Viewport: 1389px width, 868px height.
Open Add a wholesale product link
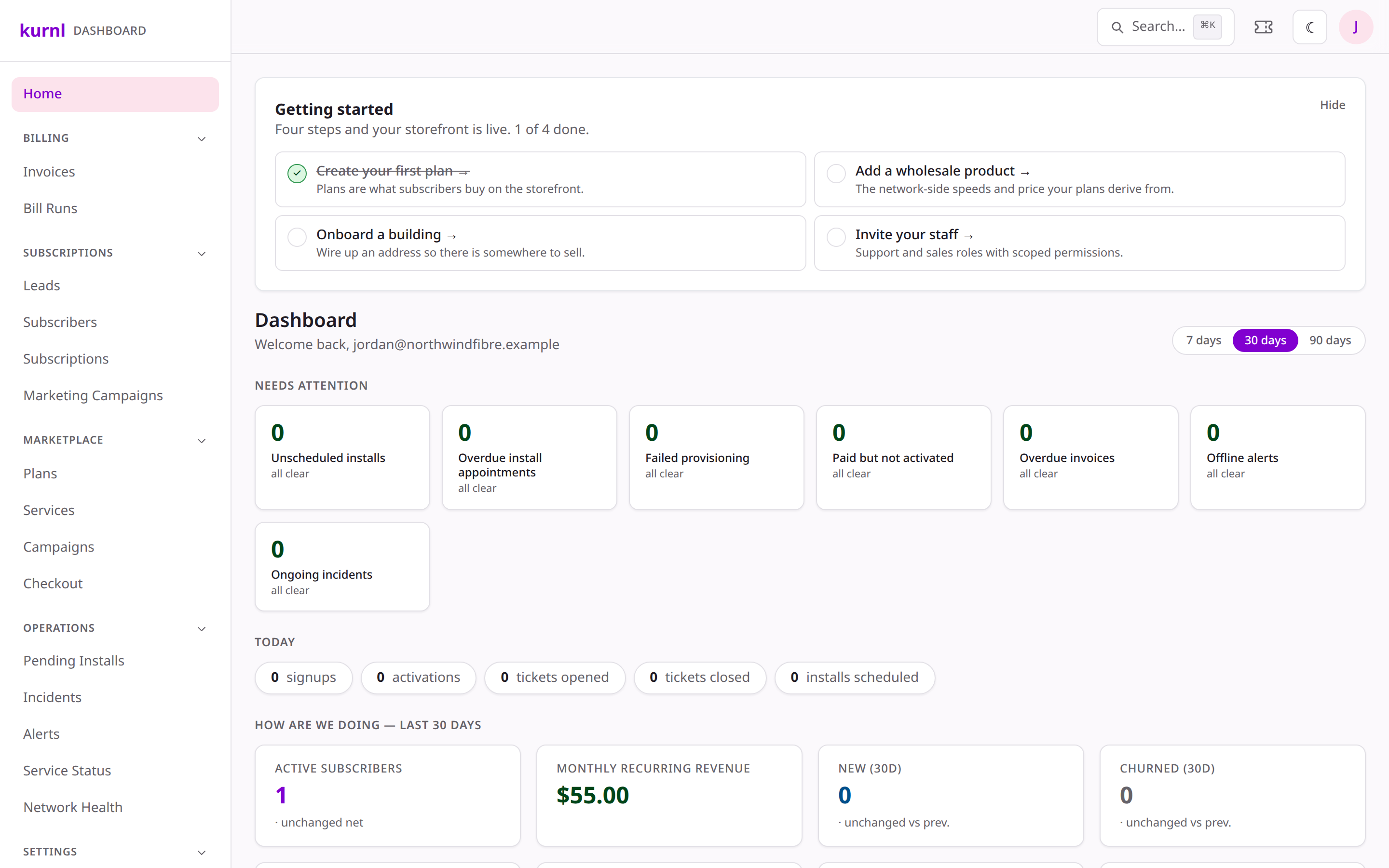(x=942, y=171)
